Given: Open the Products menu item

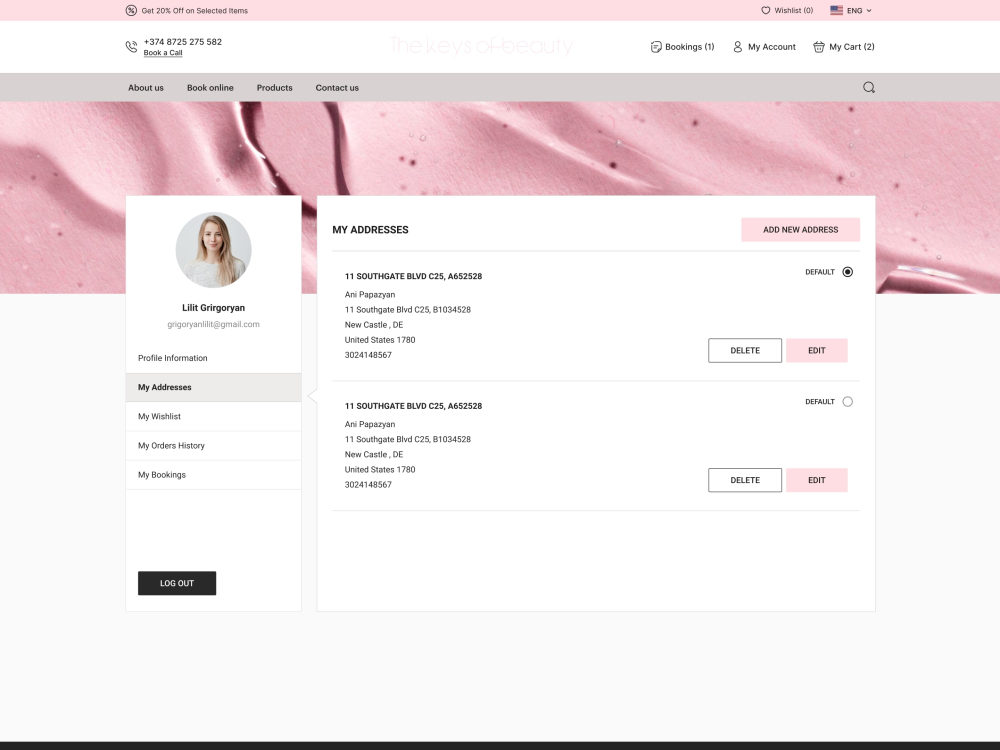Looking at the screenshot, I should point(274,88).
